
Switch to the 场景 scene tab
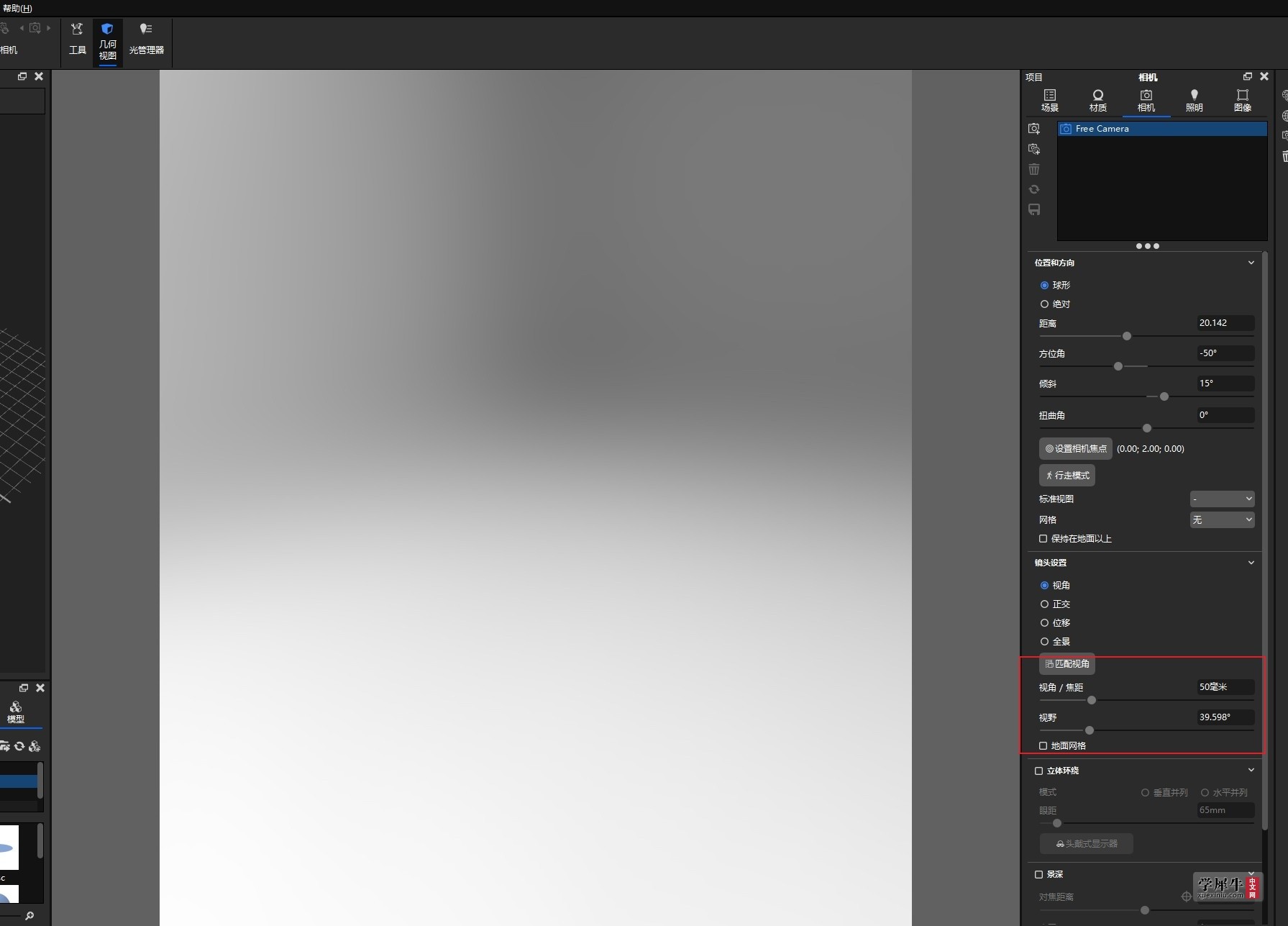coord(1050,101)
